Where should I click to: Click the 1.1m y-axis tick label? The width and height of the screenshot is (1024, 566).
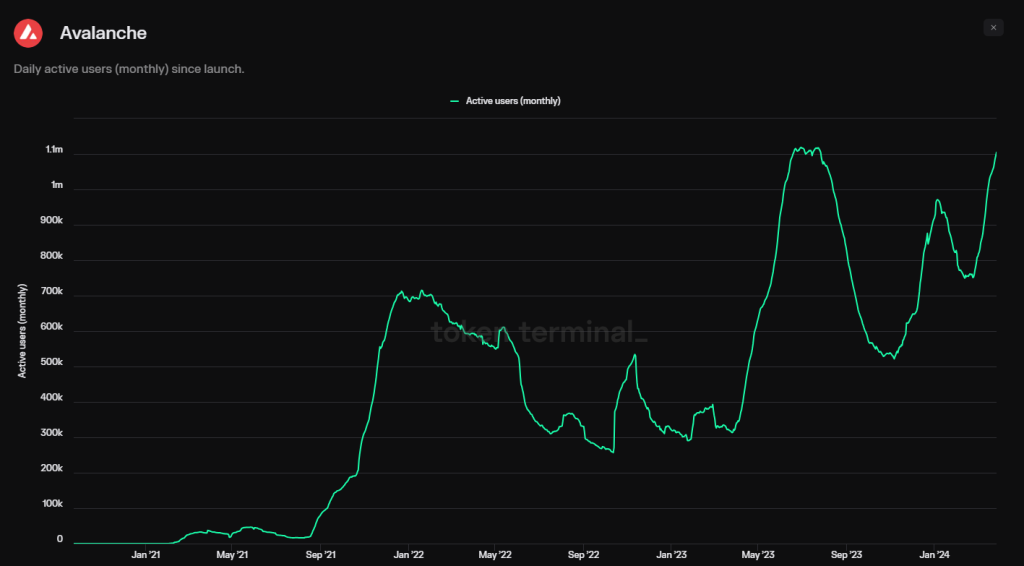tap(54, 150)
